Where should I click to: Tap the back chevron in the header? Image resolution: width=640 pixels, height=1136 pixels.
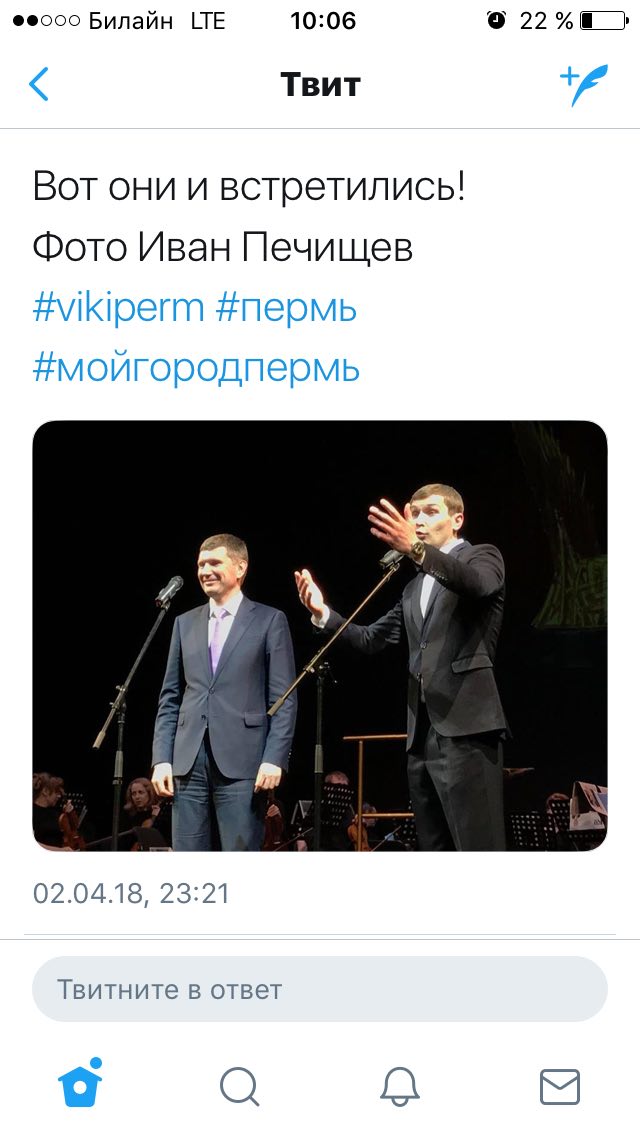39,85
